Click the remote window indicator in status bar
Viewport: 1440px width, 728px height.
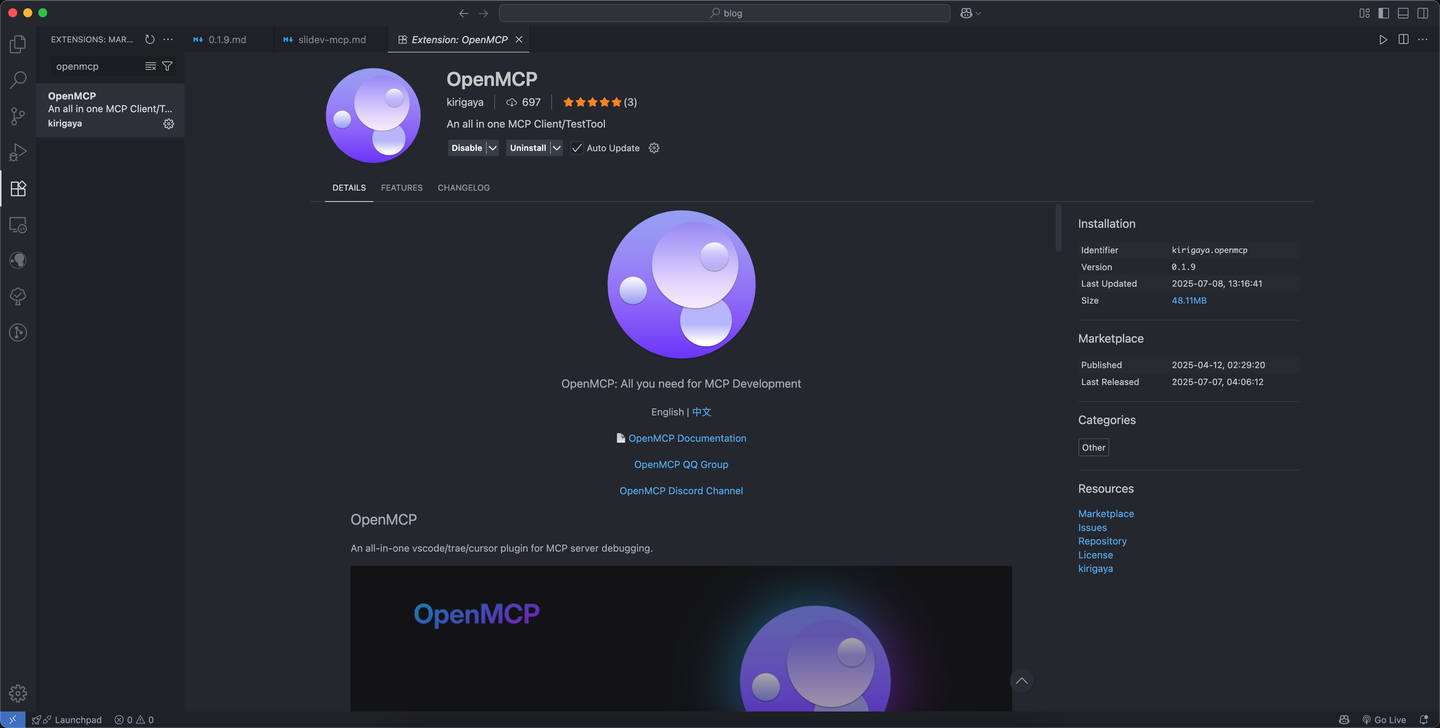[x=12, y=719]
